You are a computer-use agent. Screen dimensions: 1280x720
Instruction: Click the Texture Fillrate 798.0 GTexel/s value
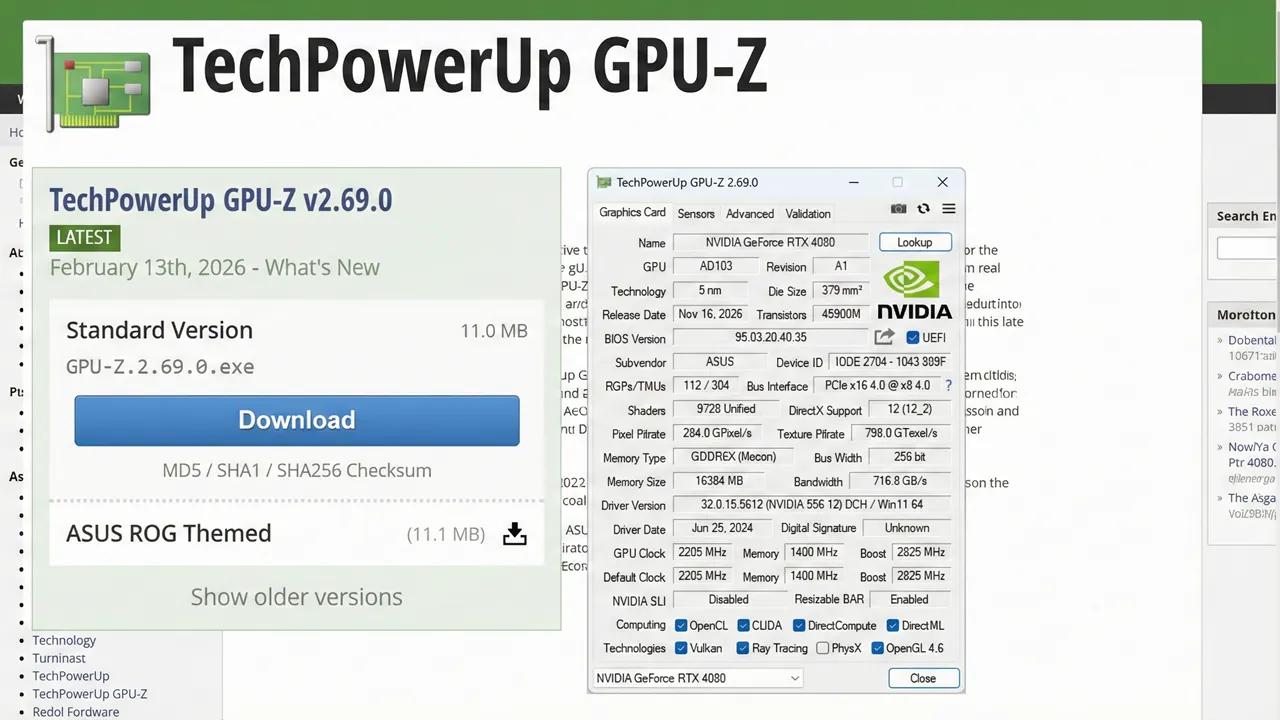pos(900,433)
